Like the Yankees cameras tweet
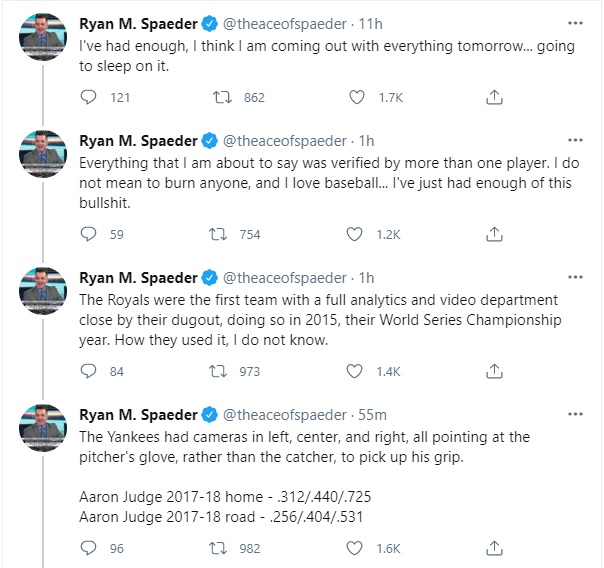This screenshot has height=568, width=604. pos(357,548)
